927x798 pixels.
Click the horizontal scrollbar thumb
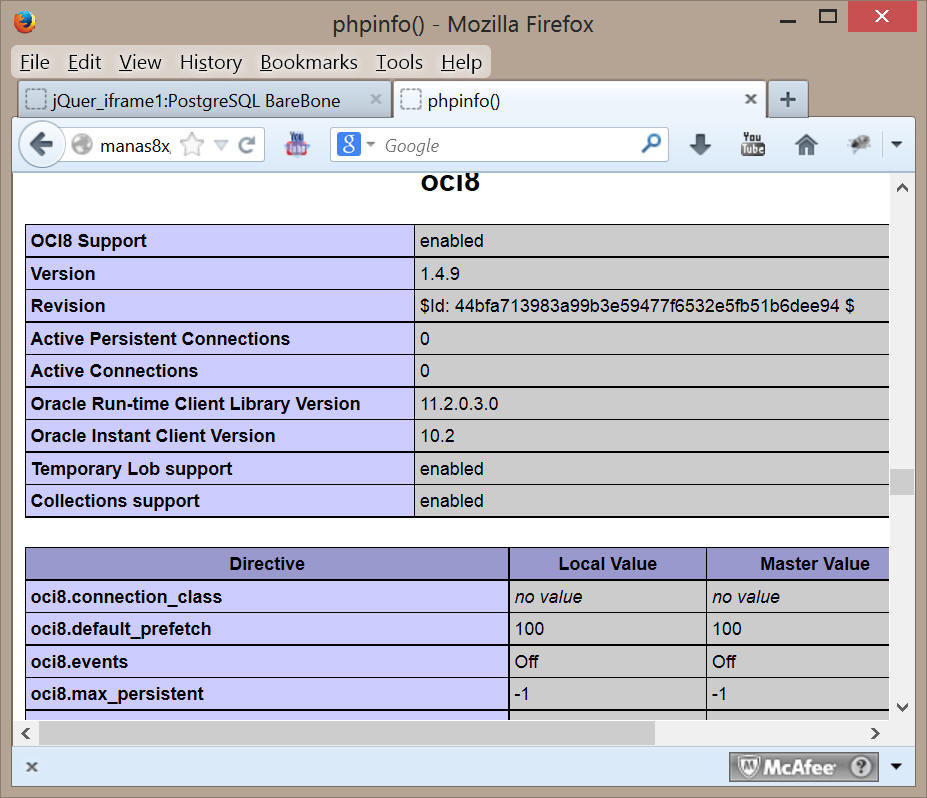(x=346, y=733)
